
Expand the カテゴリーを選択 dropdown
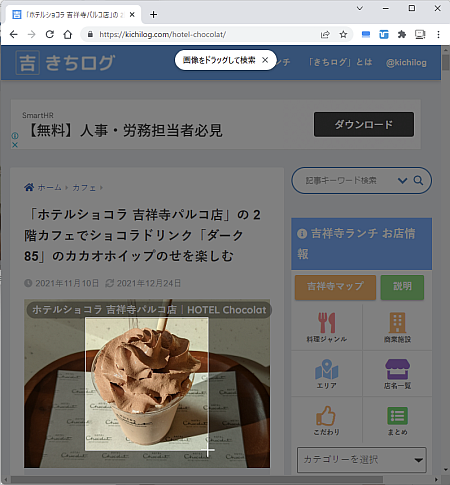click(x=362, y=460)
